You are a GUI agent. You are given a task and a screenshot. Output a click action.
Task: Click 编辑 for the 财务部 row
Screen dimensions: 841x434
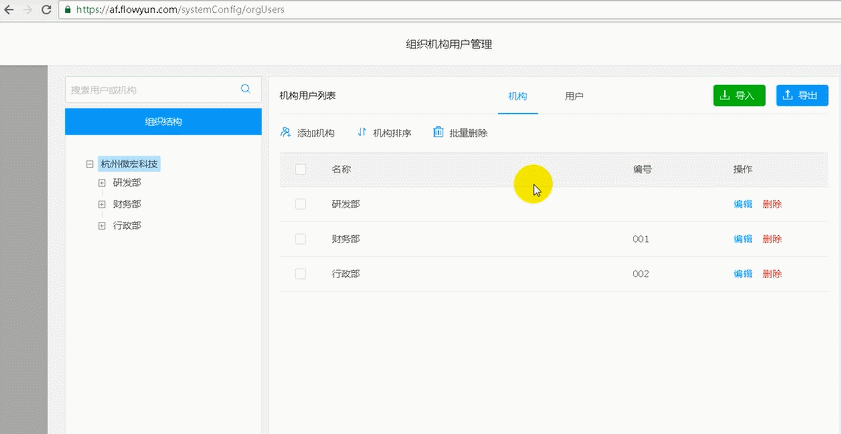pyautogui.click(x=743, y=239)
